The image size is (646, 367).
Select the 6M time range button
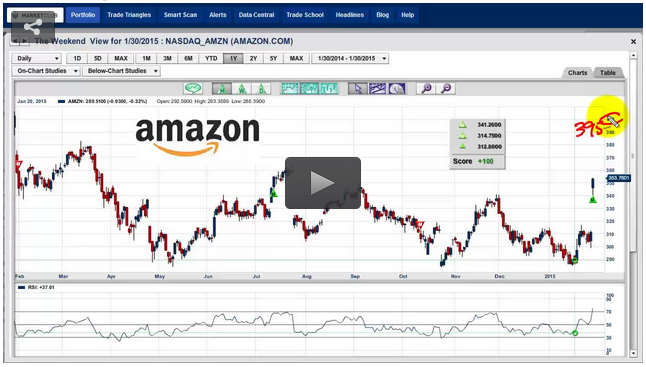[x=188, y=58]
